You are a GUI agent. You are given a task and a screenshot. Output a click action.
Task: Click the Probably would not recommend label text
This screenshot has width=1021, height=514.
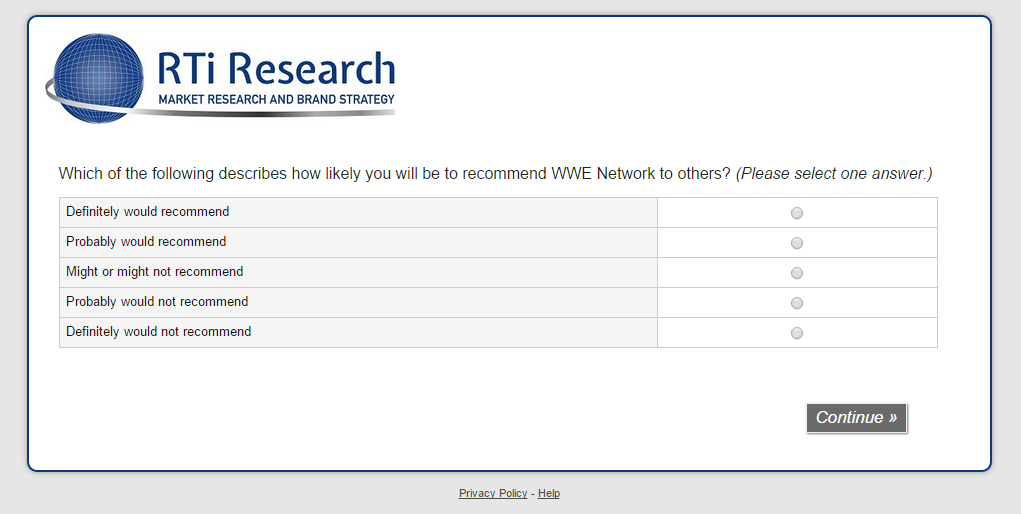click(157, 302)
